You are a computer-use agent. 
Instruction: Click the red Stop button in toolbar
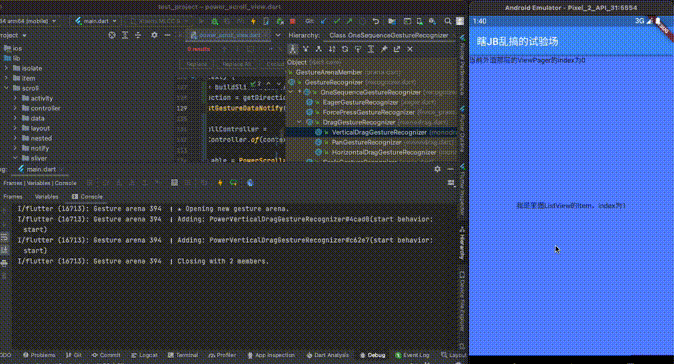293,21
